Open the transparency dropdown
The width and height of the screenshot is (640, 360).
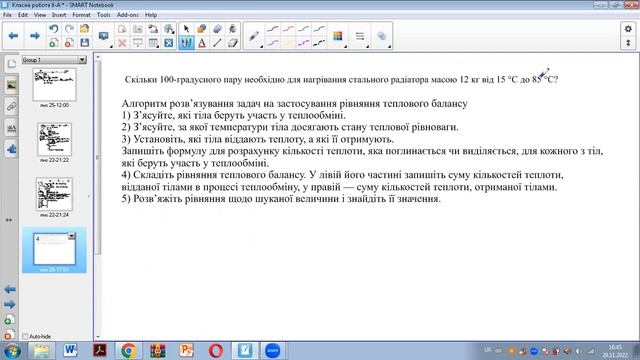click(x=382, y=36)
